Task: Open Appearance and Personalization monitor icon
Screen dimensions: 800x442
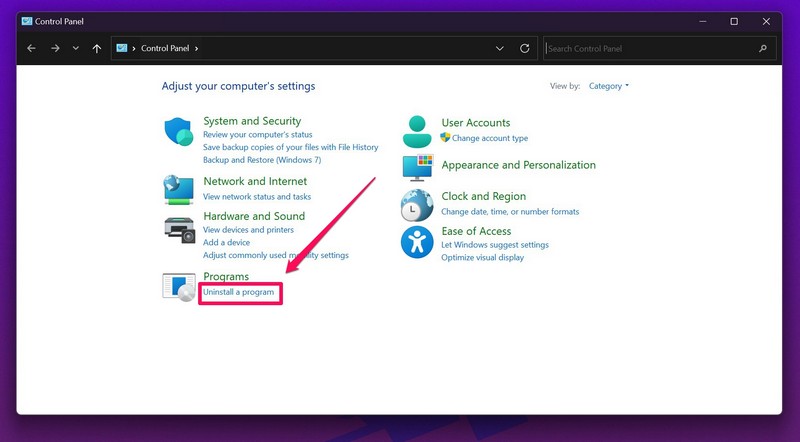Action: click(417, 167)
